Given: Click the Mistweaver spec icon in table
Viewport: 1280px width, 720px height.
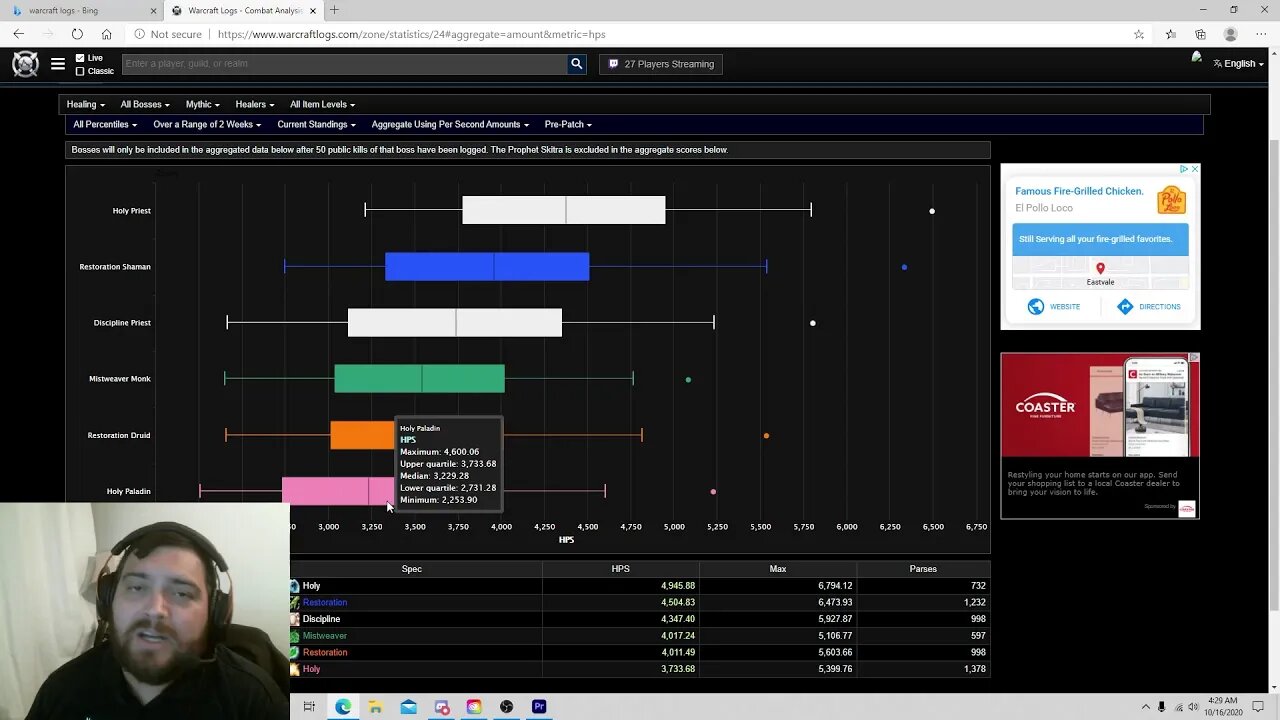Looking at the screenshot, I should coord(294,636).
